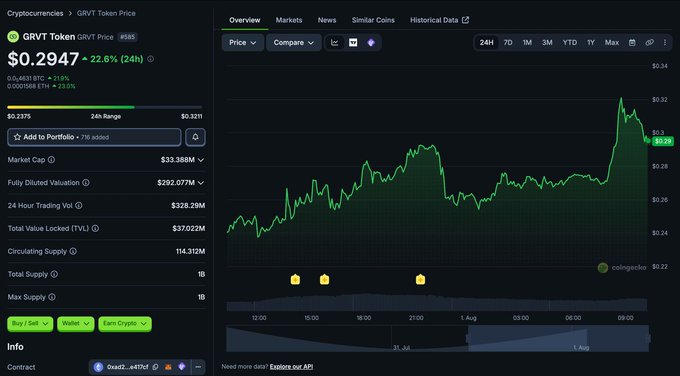Image resolution: width=680 pixels, height=376 pixels.
Task: Open the Buy / Sell dropdown
Action: 30,324
